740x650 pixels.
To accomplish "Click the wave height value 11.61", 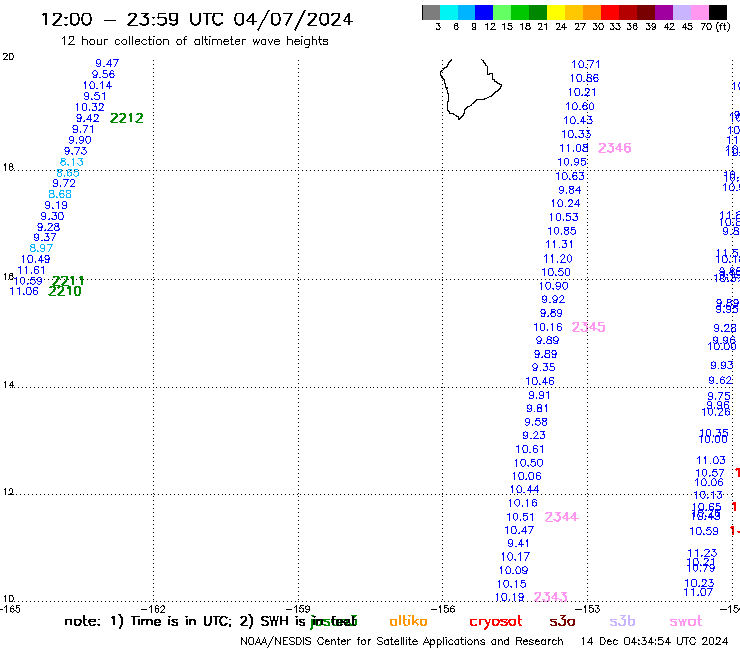I will coord(31,270).
